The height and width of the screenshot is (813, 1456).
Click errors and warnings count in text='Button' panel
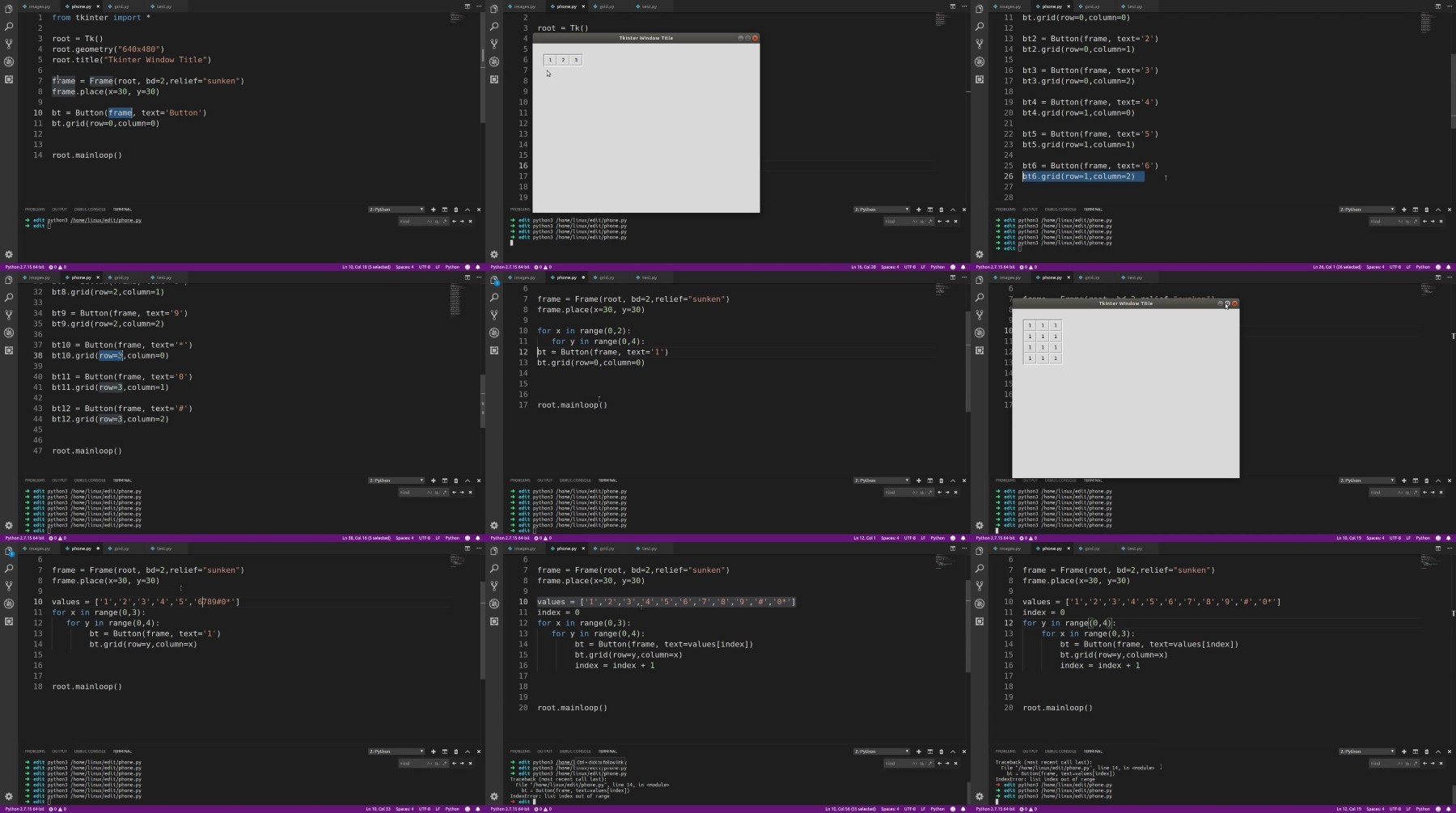pos(58,267)
